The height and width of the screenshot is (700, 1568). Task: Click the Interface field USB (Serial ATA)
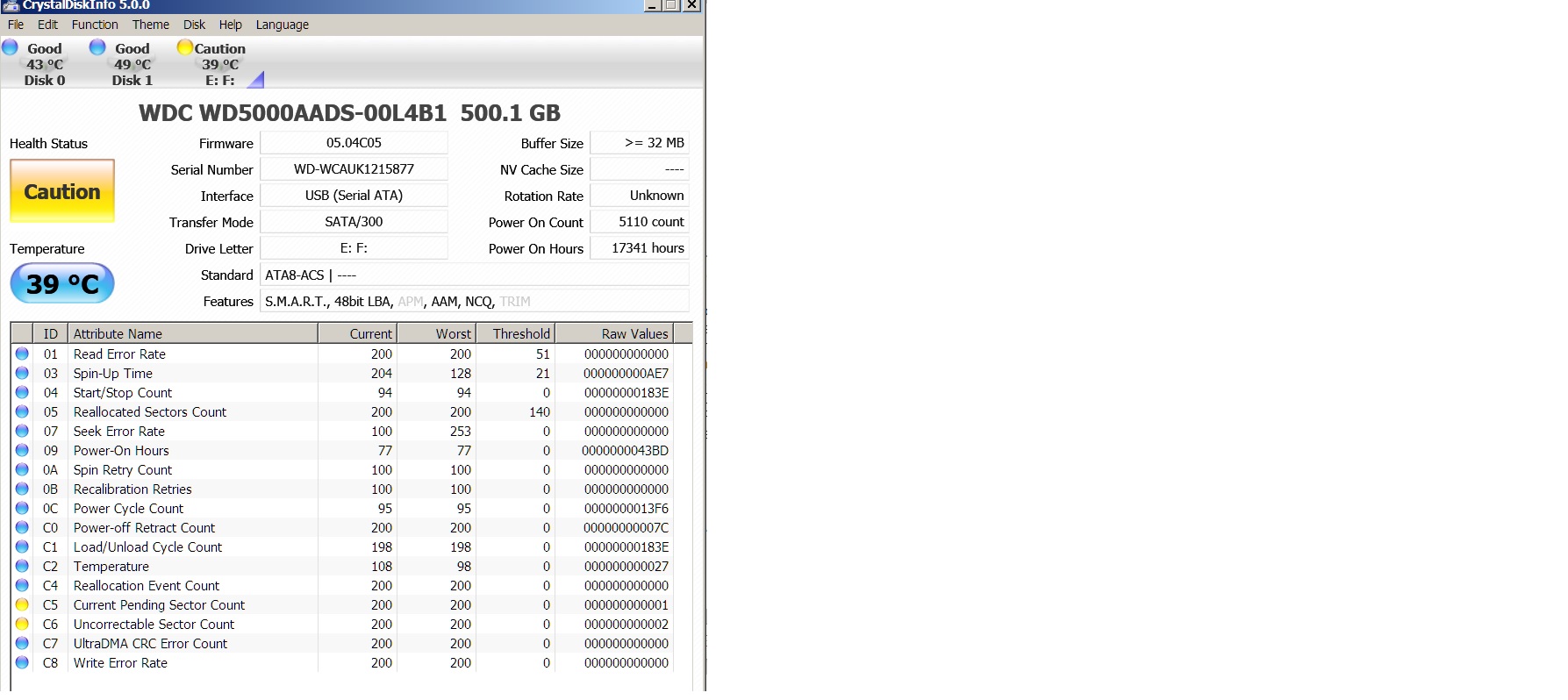(x=354, y=196)
